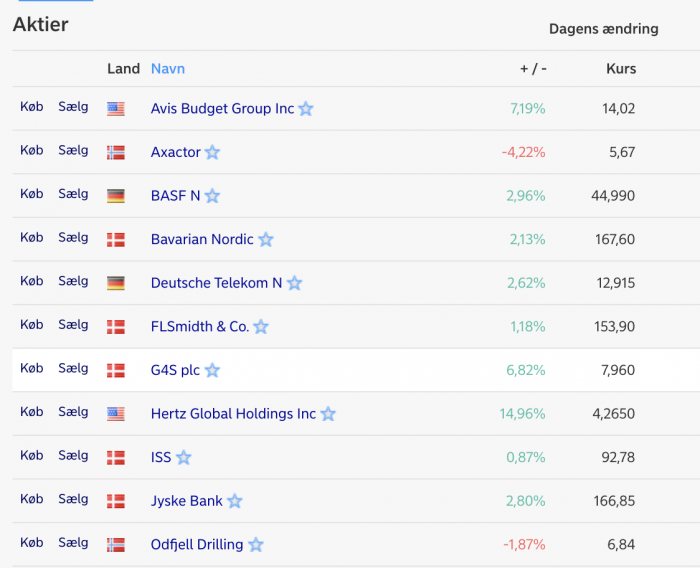Image resolution: width=700 pixels, height=568 pixels.
Task: Click Danish flag in ISS row
Action: [116, 458]
